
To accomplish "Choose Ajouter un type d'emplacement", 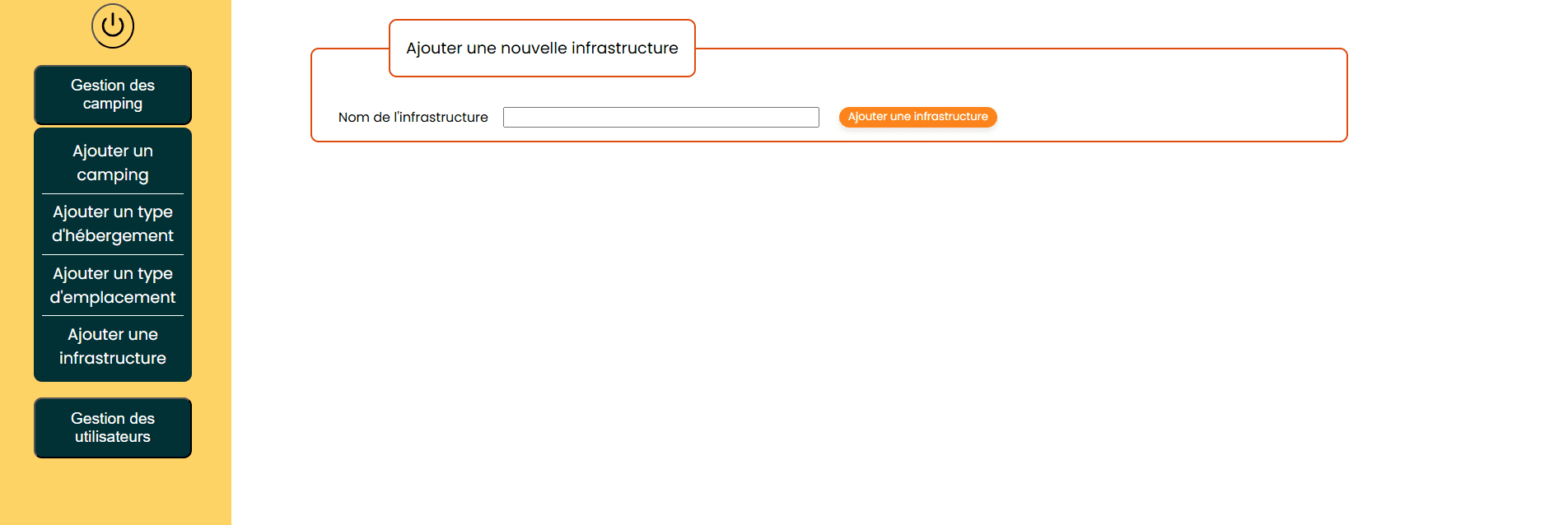I will [113, 286].
